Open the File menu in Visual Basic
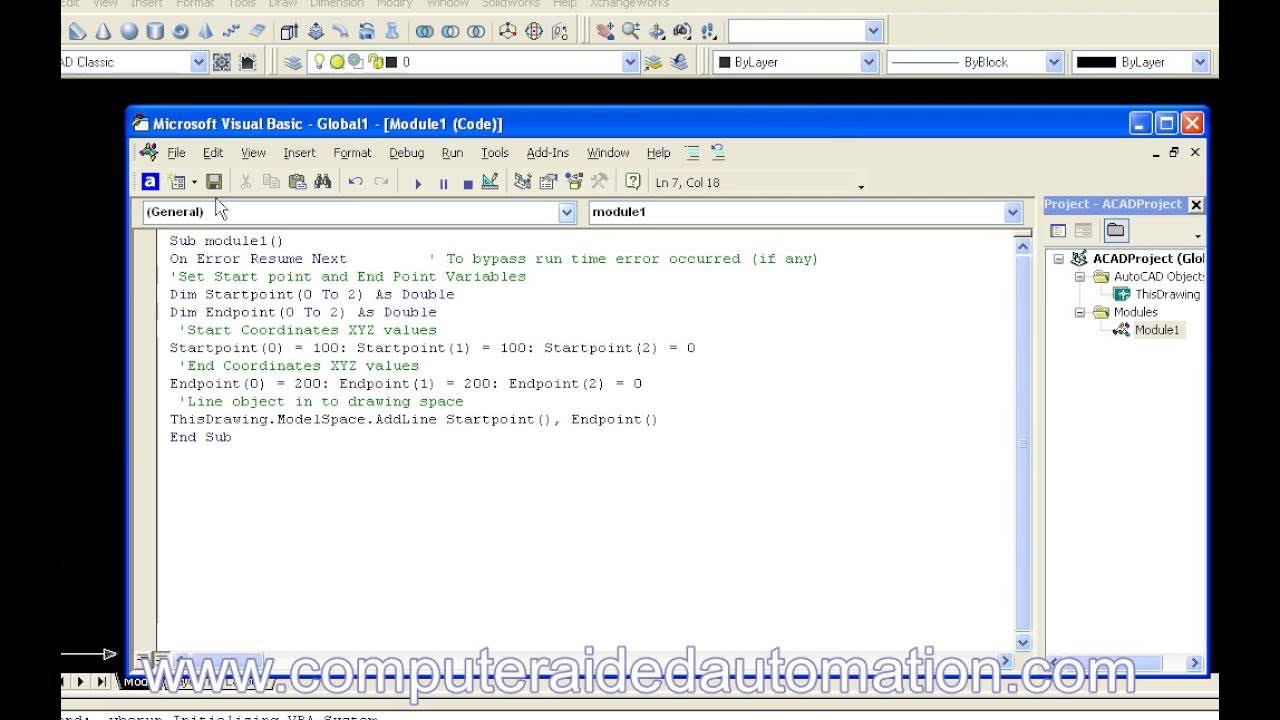The image size is (1280, 720). point(176,153)
